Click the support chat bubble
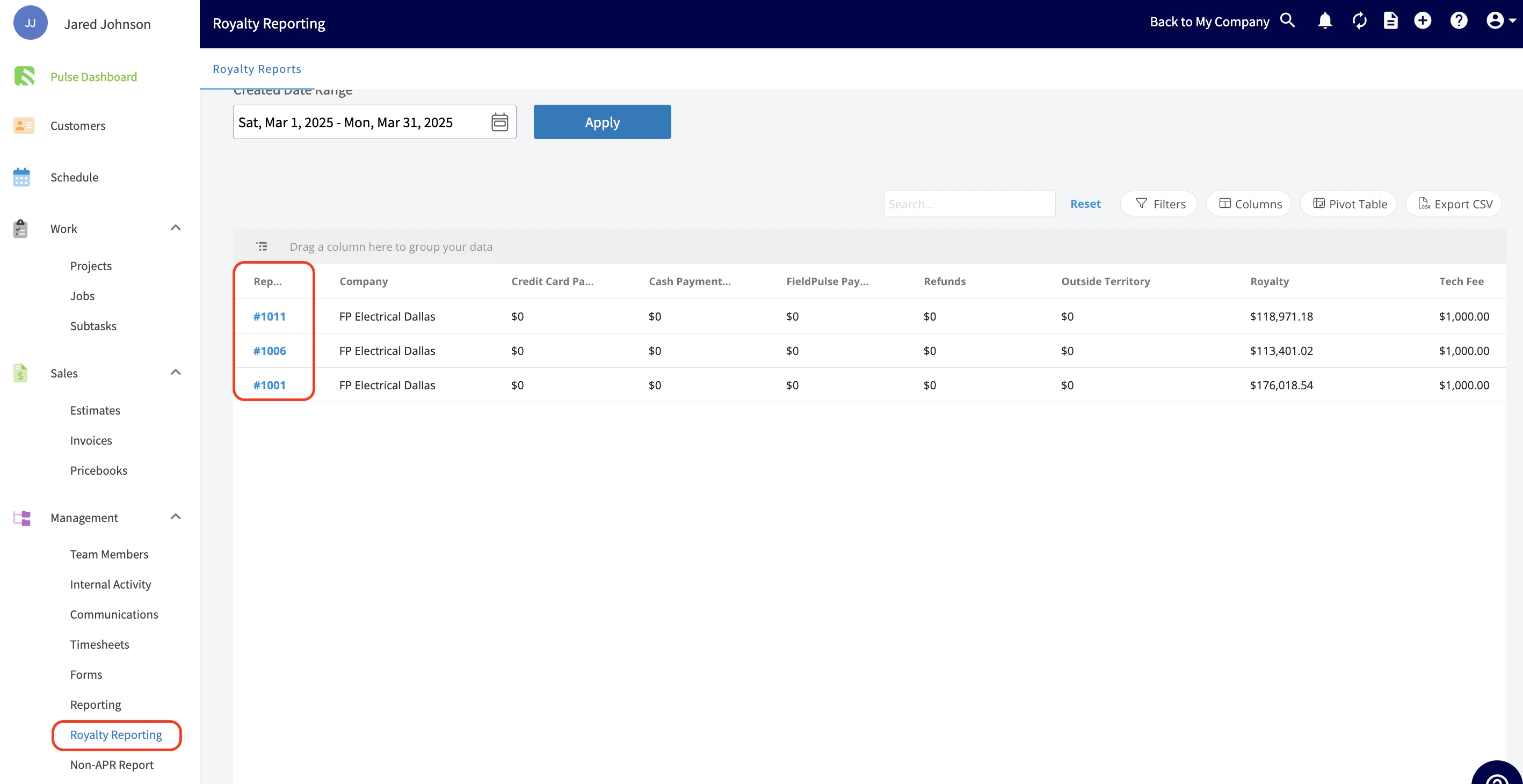The width and height of the screenshot is (1523, 784). point(1496,772)
